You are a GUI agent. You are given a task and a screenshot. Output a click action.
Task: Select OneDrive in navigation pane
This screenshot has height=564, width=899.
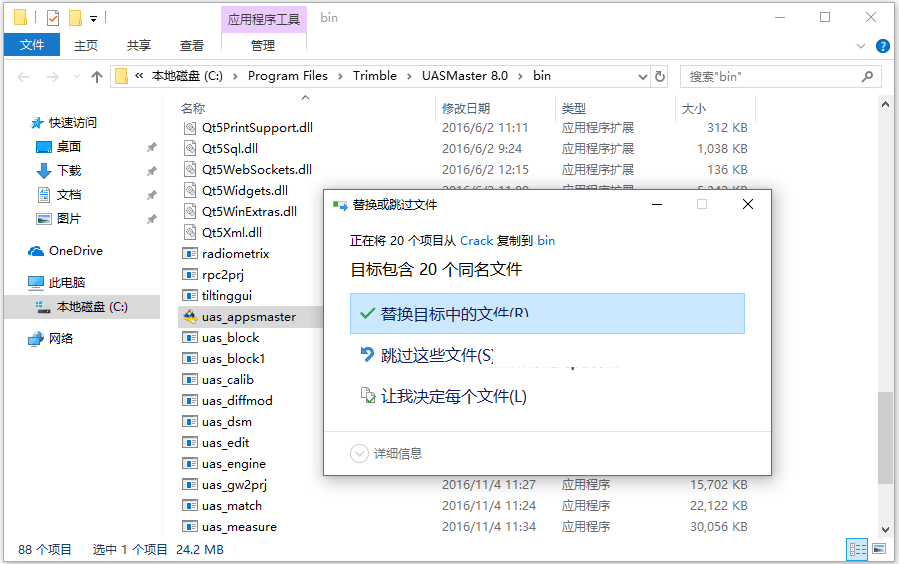pos(76,251)
